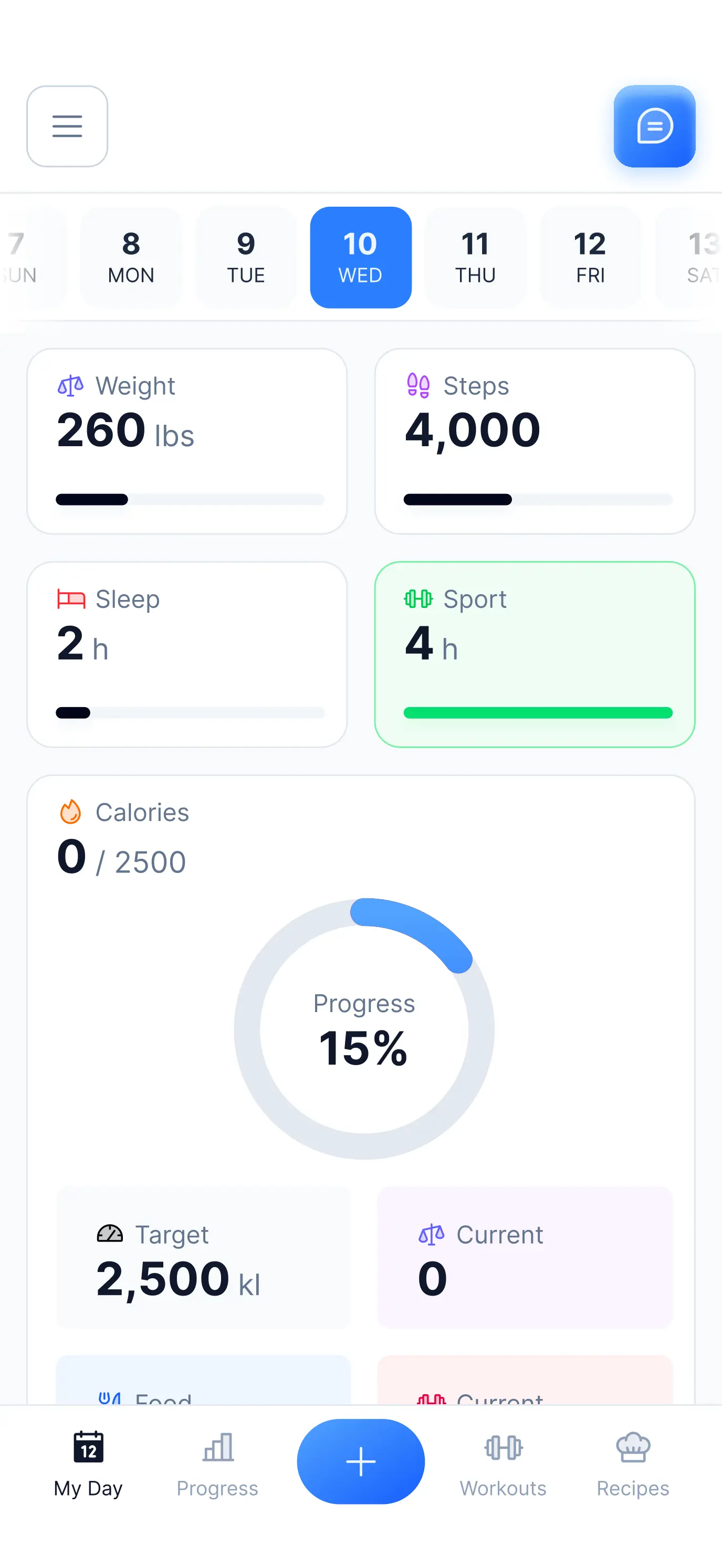
Task: Select the Weight scale icon
Action: (x=71, y=385)
